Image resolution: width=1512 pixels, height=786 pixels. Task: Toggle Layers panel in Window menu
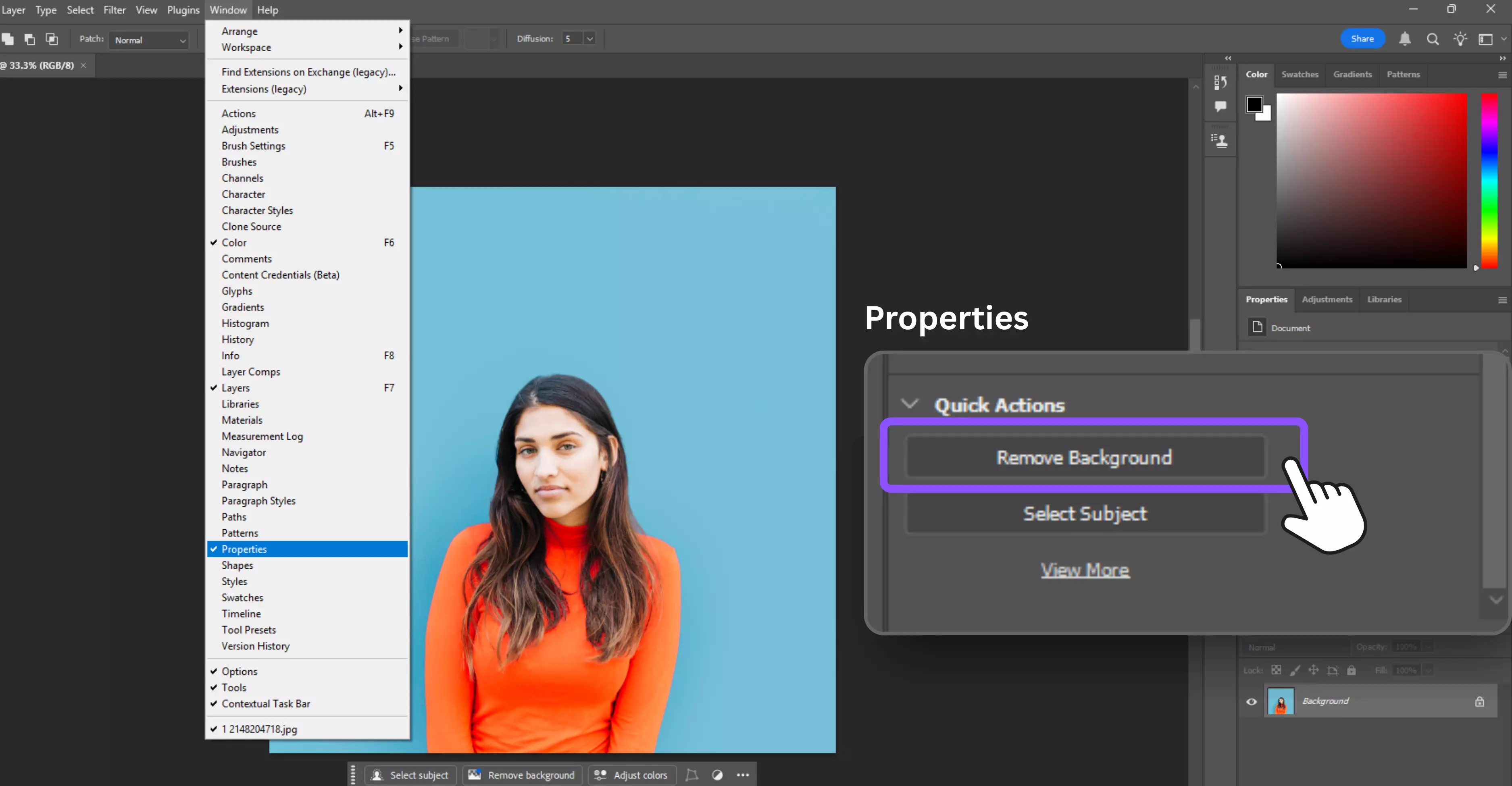click(235, 388)
